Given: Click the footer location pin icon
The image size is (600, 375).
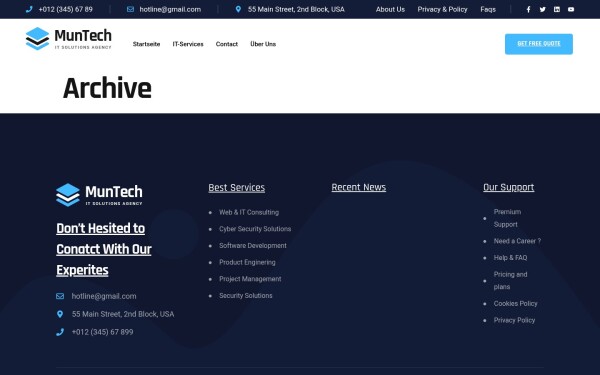Looking at the screenshot, I should tap(60, 314).
